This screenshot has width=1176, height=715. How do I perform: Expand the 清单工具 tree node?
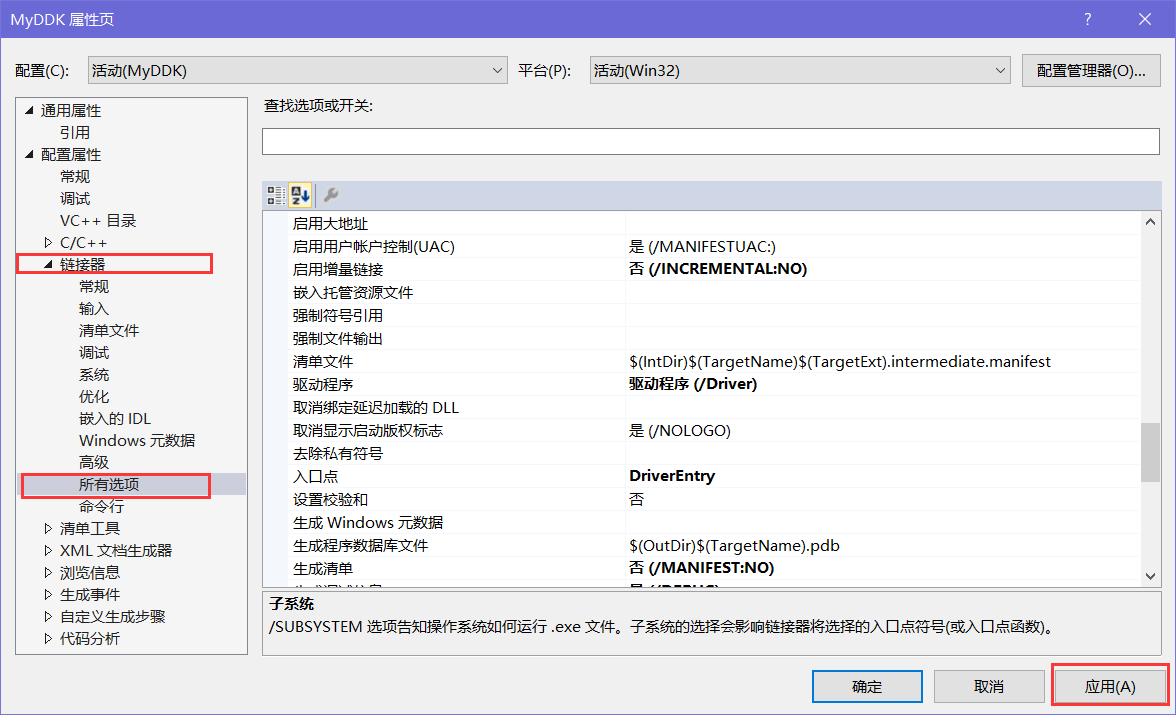(x=49, y=528)
